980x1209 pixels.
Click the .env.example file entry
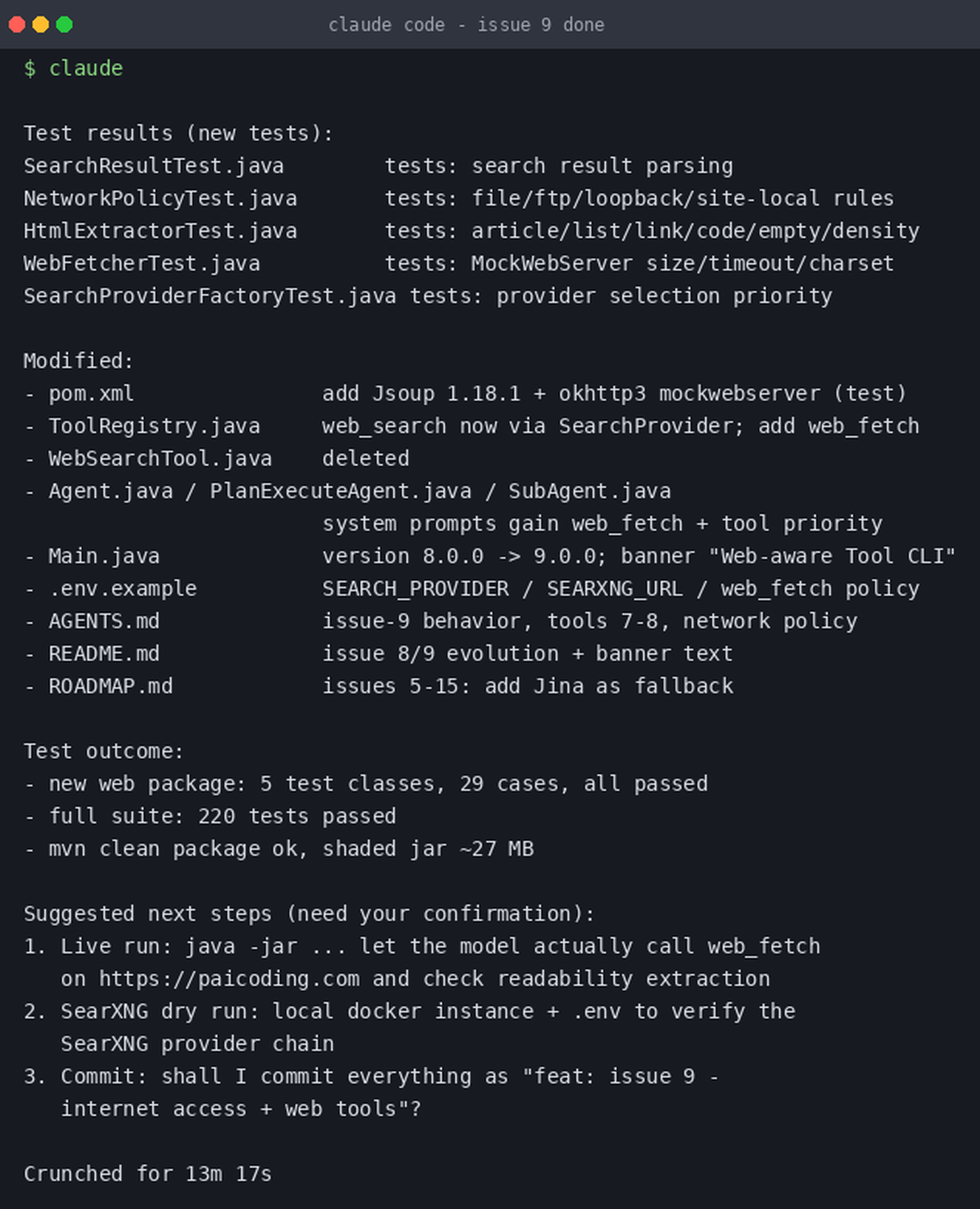tap(123, 588)
